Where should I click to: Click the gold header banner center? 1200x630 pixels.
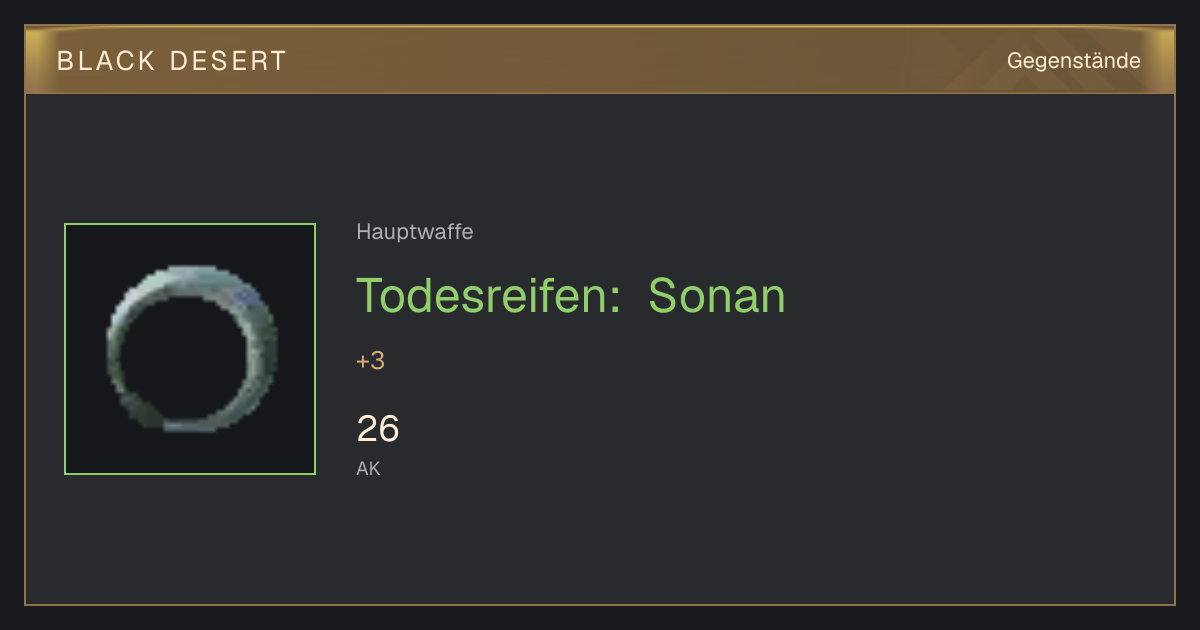600,60
